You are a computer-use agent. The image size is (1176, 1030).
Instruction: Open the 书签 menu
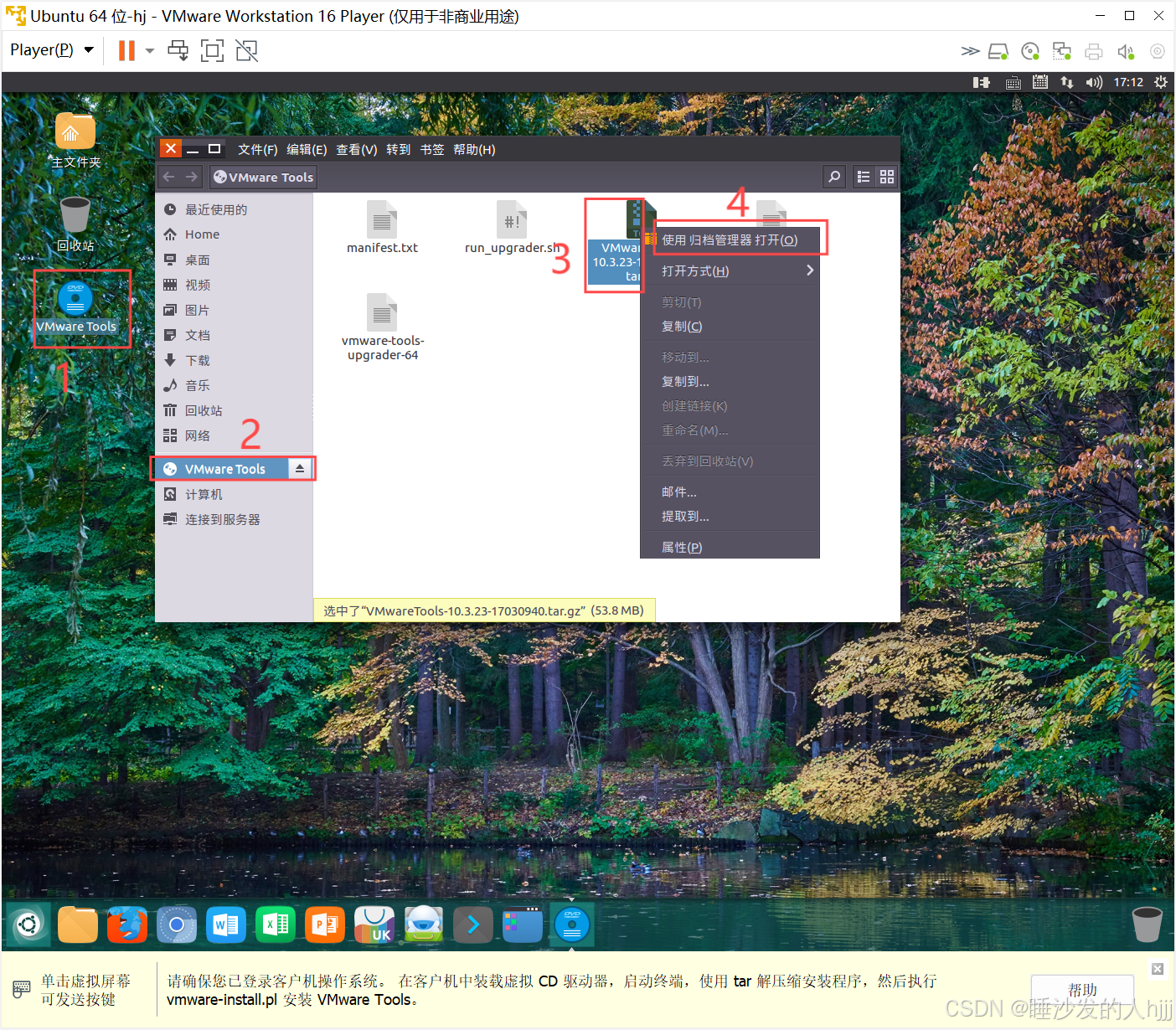pyautogui.click(x=432, y=149)
